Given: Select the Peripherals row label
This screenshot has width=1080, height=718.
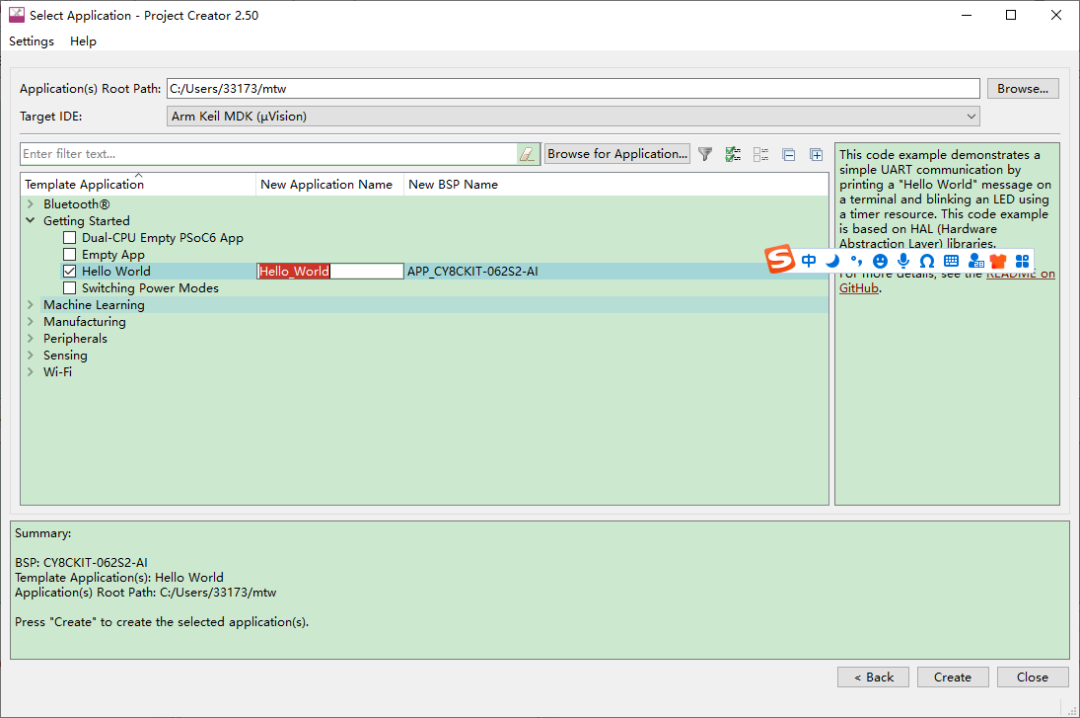Looking at the screenshot, I should pyautogui.click(x=75, y=338).
